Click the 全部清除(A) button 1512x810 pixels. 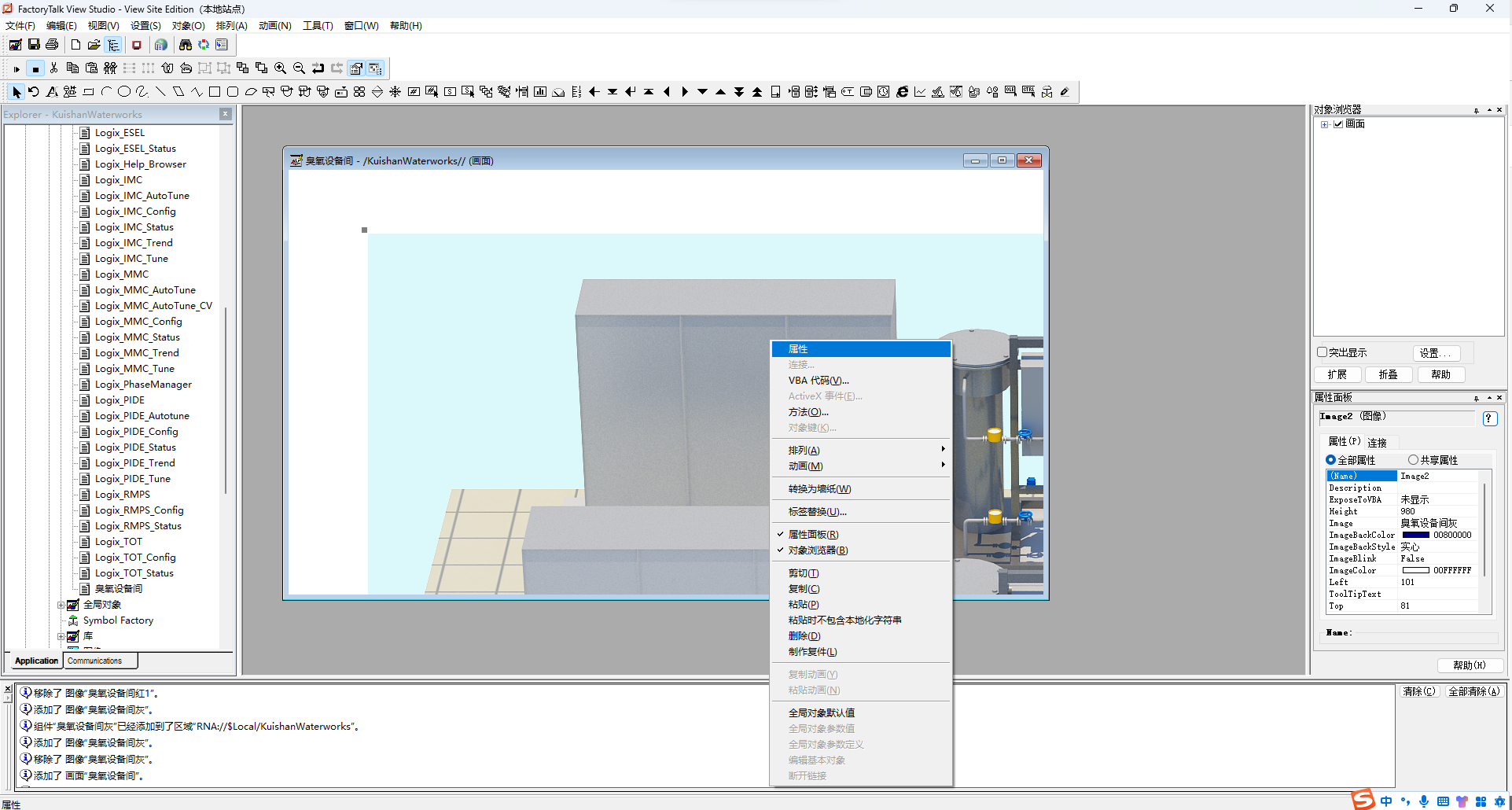[1474, 691]
